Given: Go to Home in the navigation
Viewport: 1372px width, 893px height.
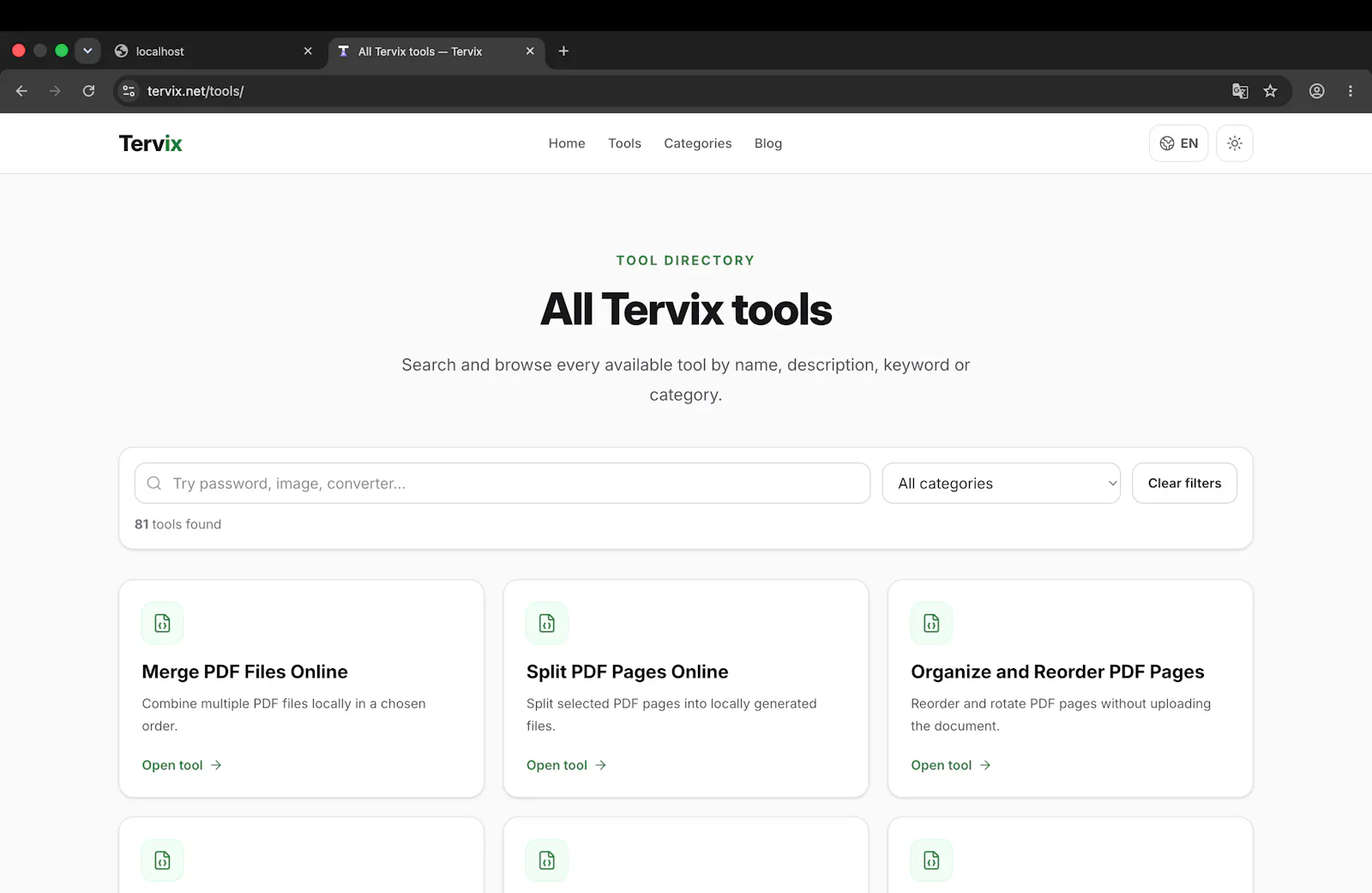Looking at the screenshot, I should click(567, 143).
